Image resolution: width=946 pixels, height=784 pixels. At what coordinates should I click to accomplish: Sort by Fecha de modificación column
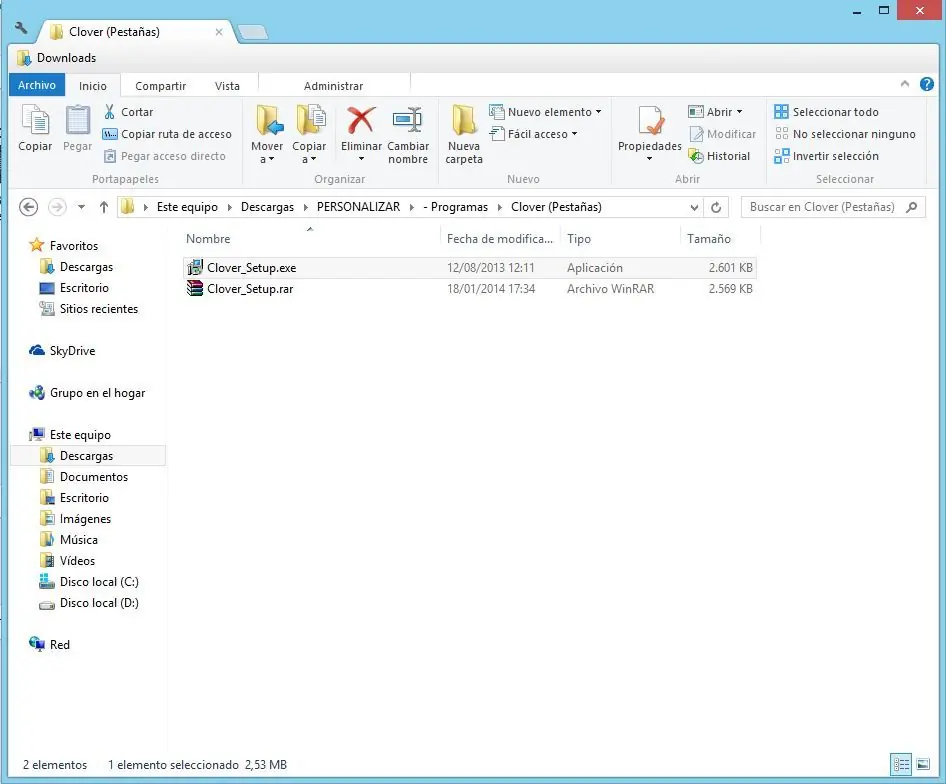tap(500, 239)
